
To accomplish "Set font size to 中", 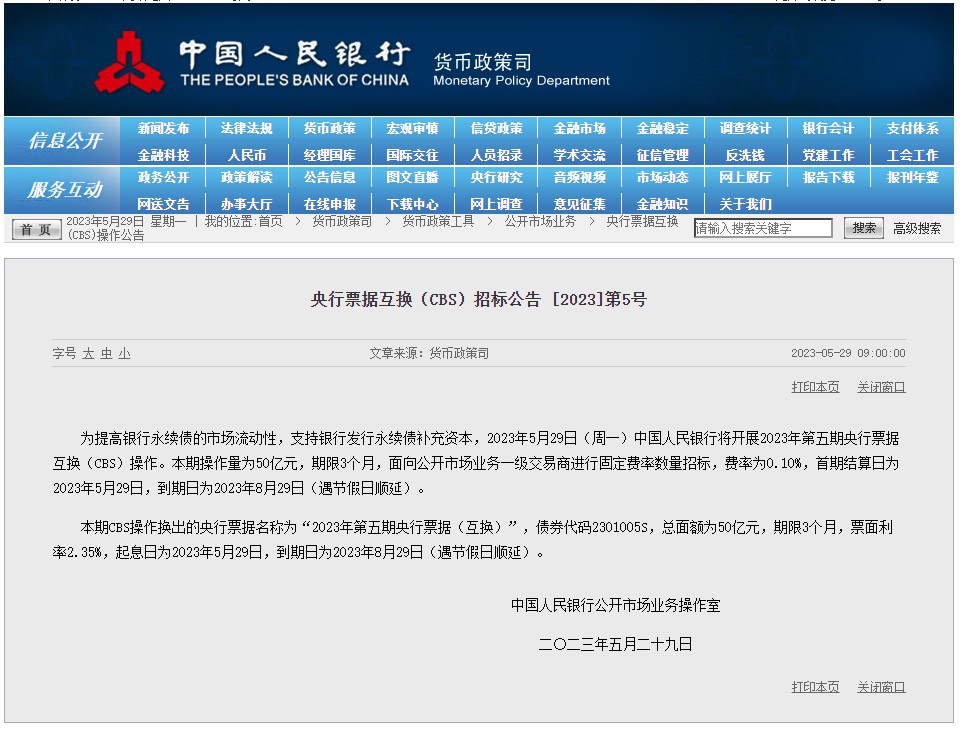I will click(x=106, y=354).
